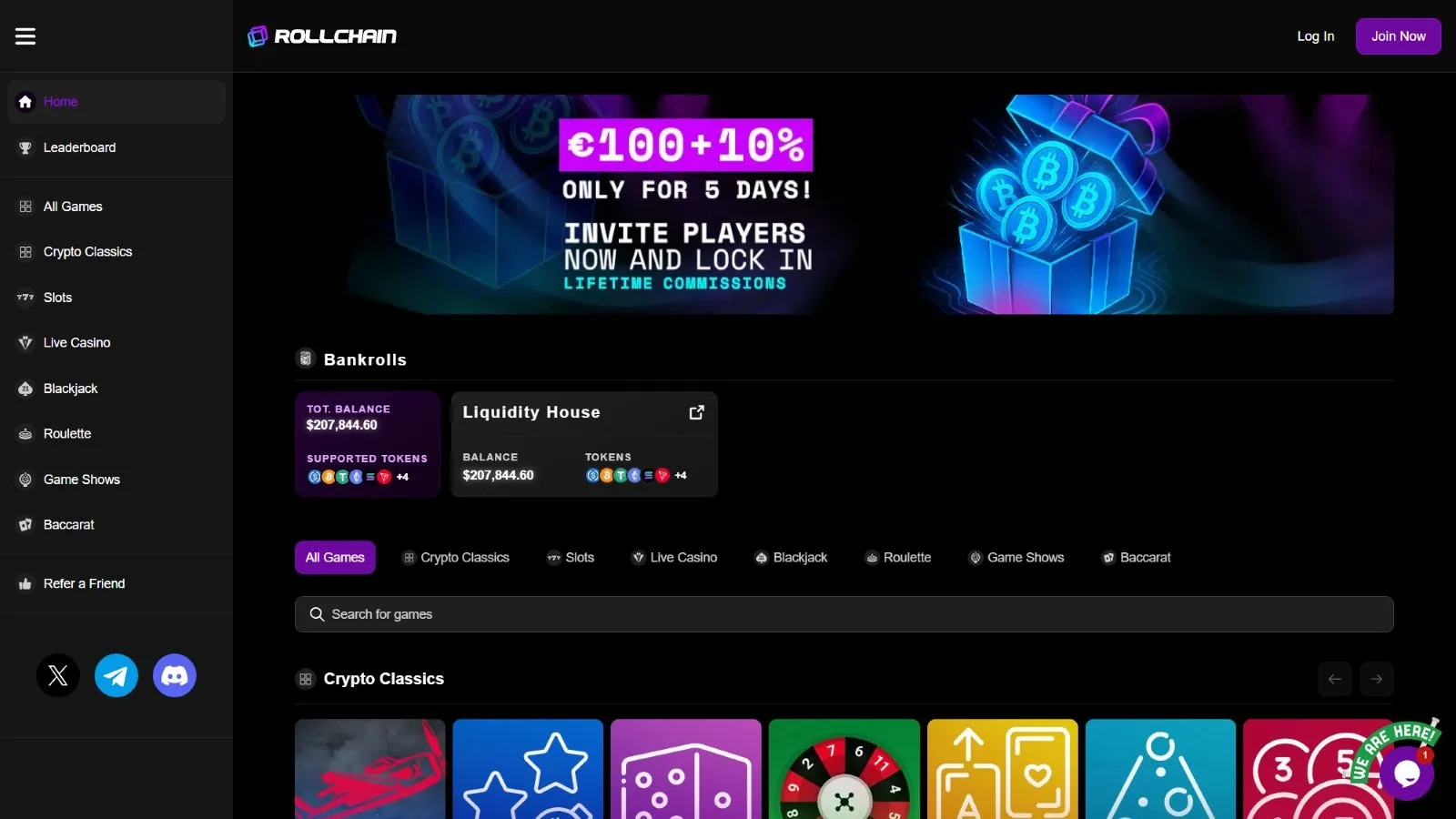Open the live chat support bubble
1456x819 pixels.
[x=1406, y=773]
